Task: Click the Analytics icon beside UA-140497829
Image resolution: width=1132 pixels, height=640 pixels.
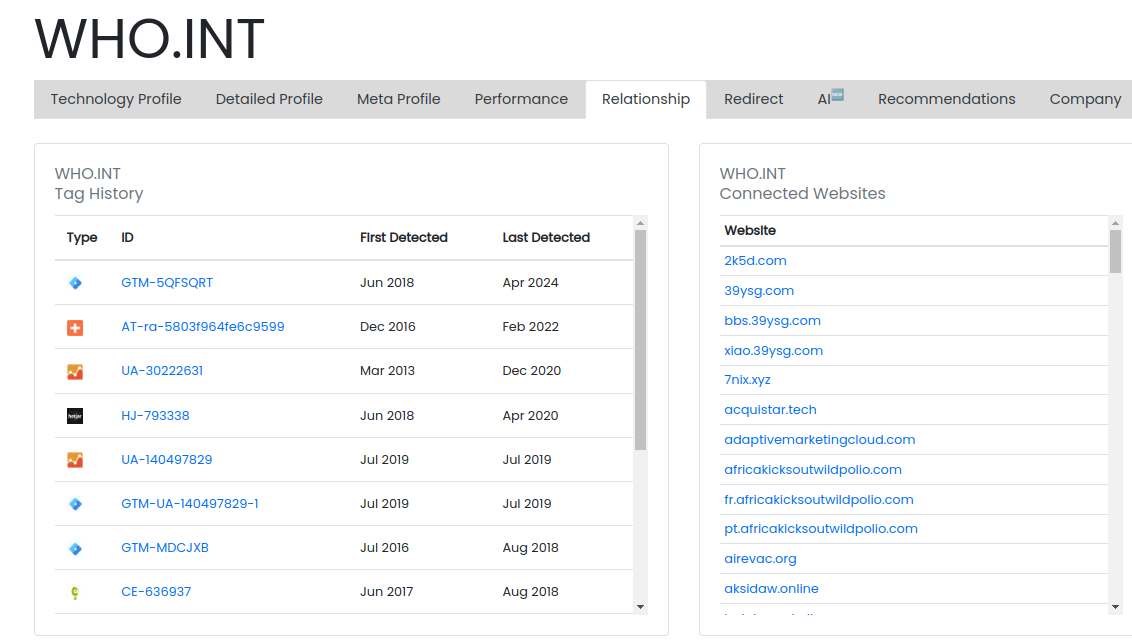Action: pyautogui.click(x=75, y=460)
